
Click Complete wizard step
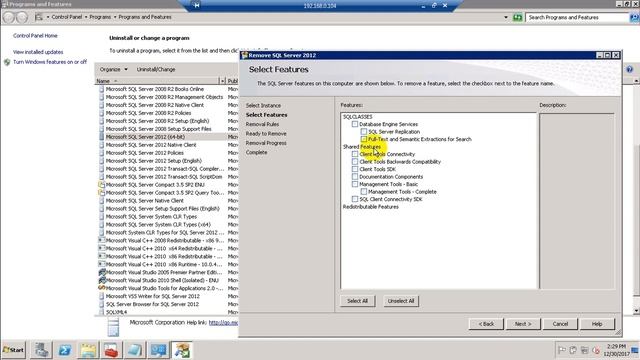point(256,152)
